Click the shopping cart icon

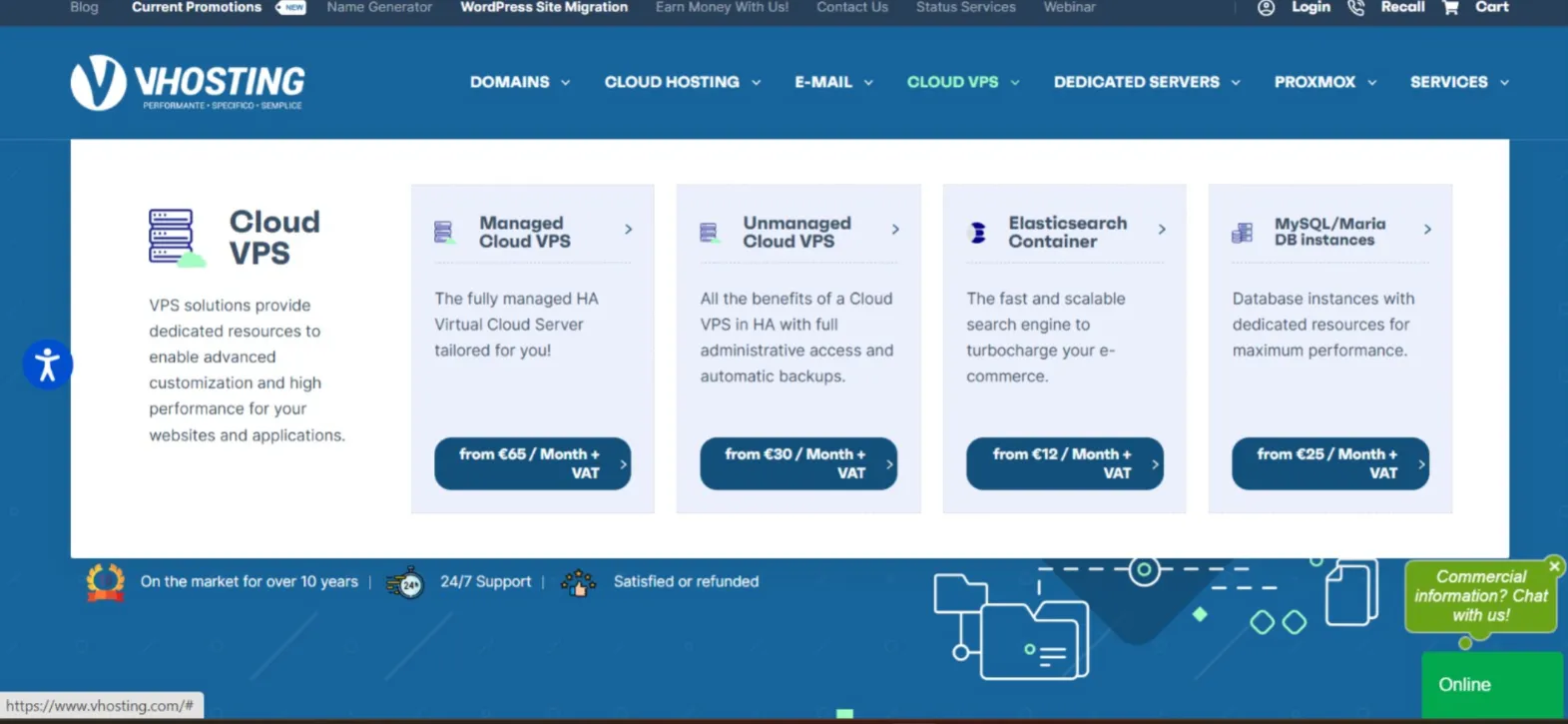click(1450, 8)
